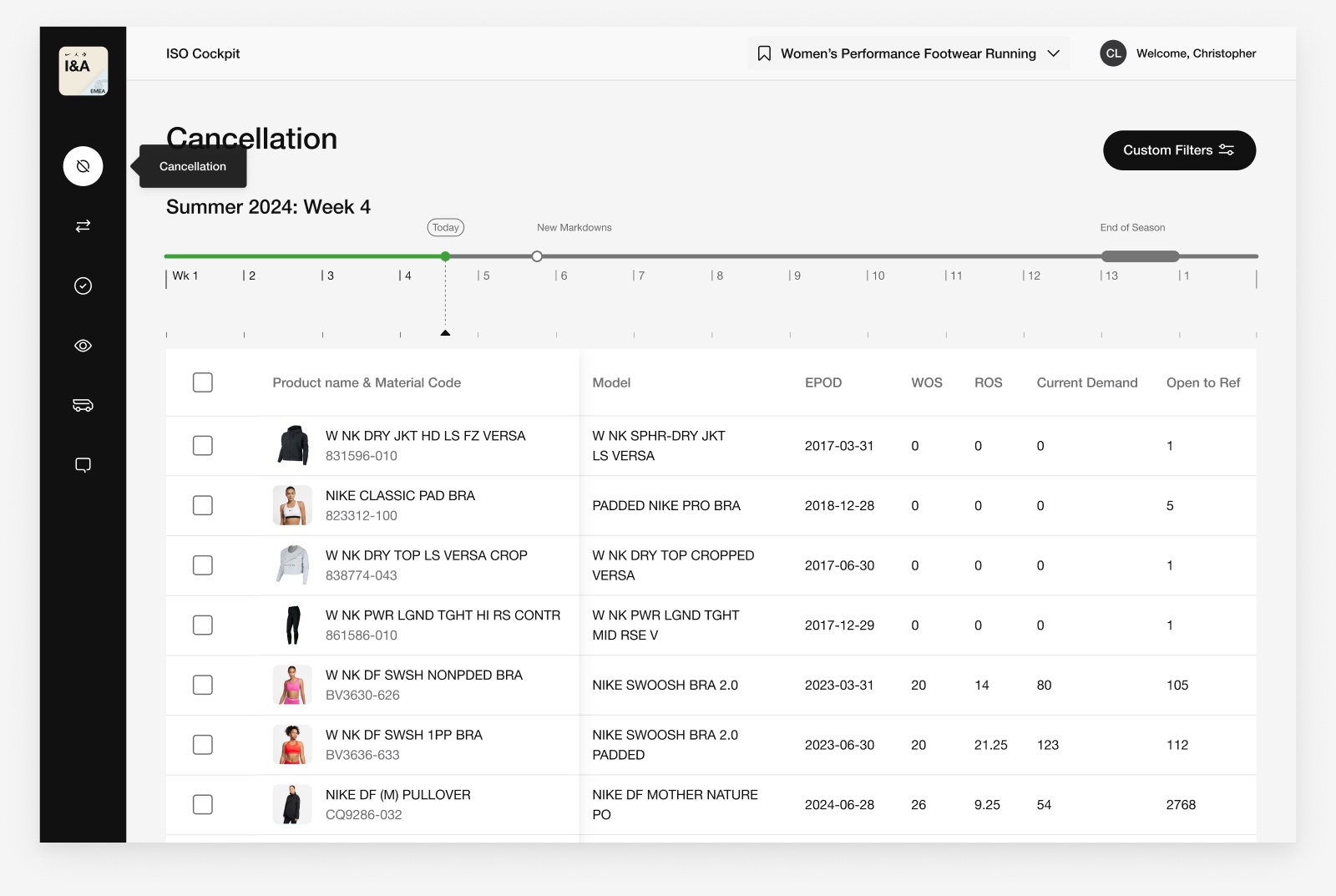Open the Women's Performance Footwear Running dropdown
The height and width of the screenshot is (896, 1336).
tap(908, 53)
